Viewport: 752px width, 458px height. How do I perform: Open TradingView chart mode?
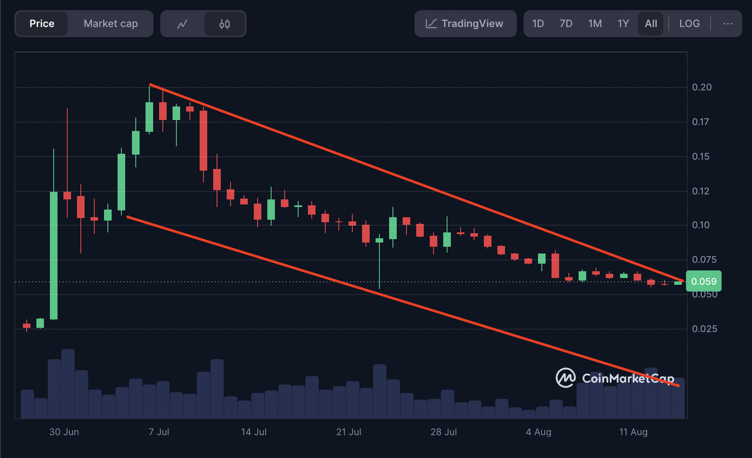[465, 24]
